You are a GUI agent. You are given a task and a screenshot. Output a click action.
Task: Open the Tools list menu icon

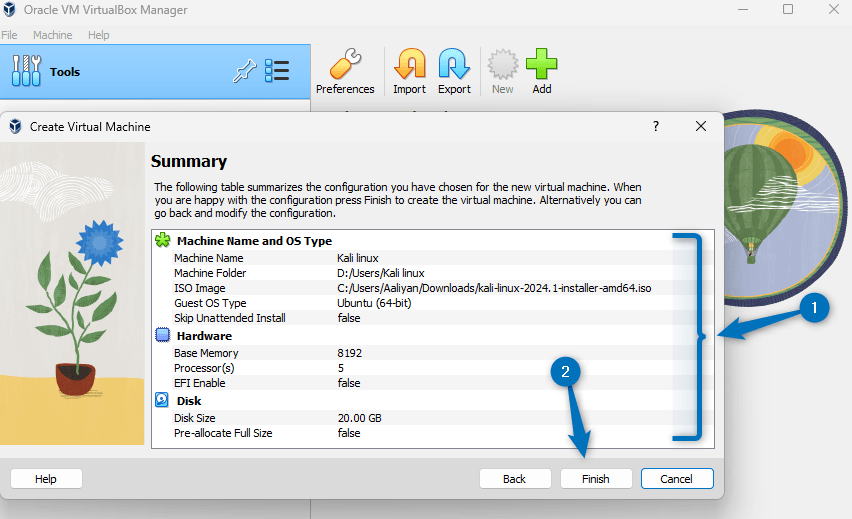click(x=277, y=71)
